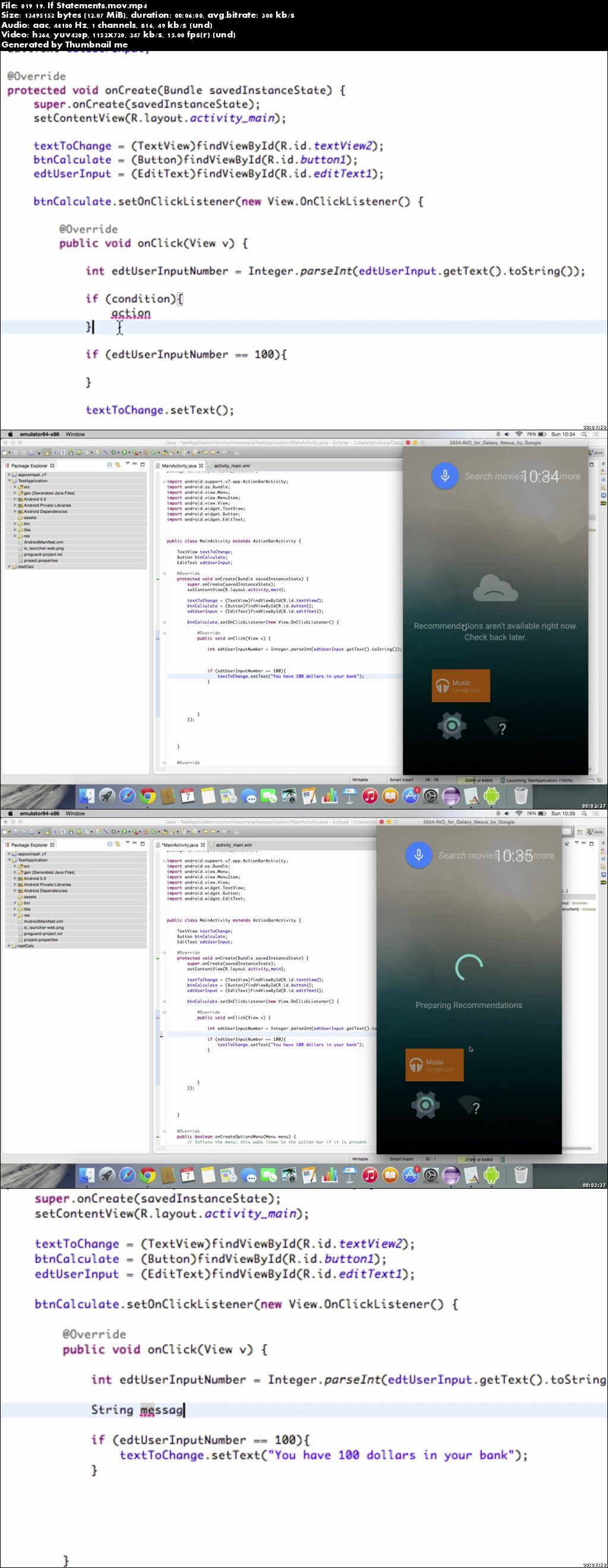Tap voice search mic in 10:35 emulator

(419, 855)
